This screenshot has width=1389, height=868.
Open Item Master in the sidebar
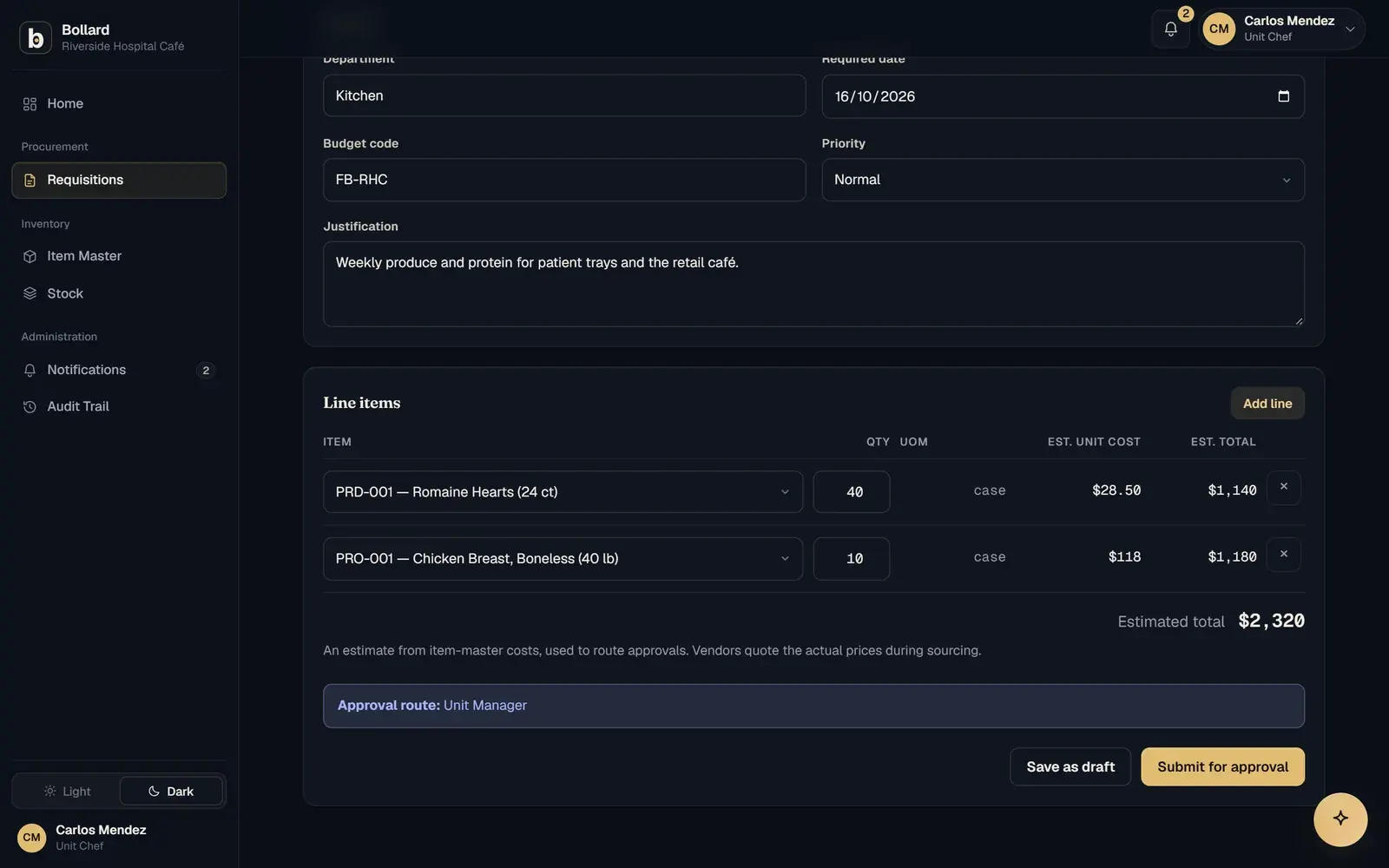click(119, 257)
